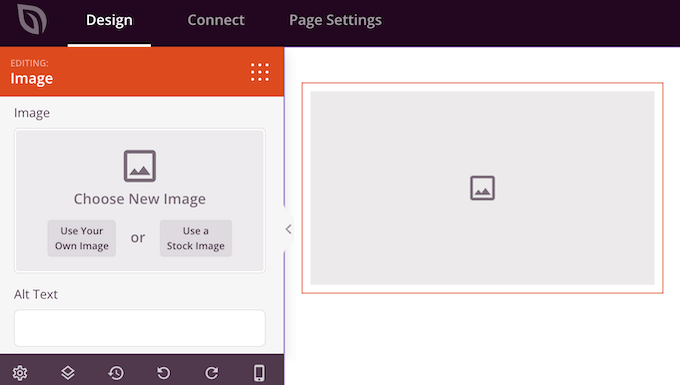Click the undo arrow icon

(163, 373)
